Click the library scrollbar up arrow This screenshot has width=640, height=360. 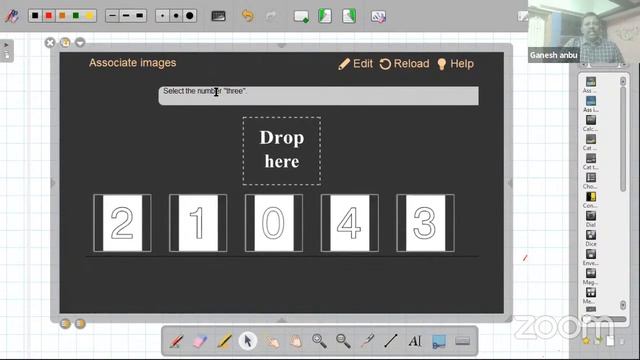(x=623, y=81)
